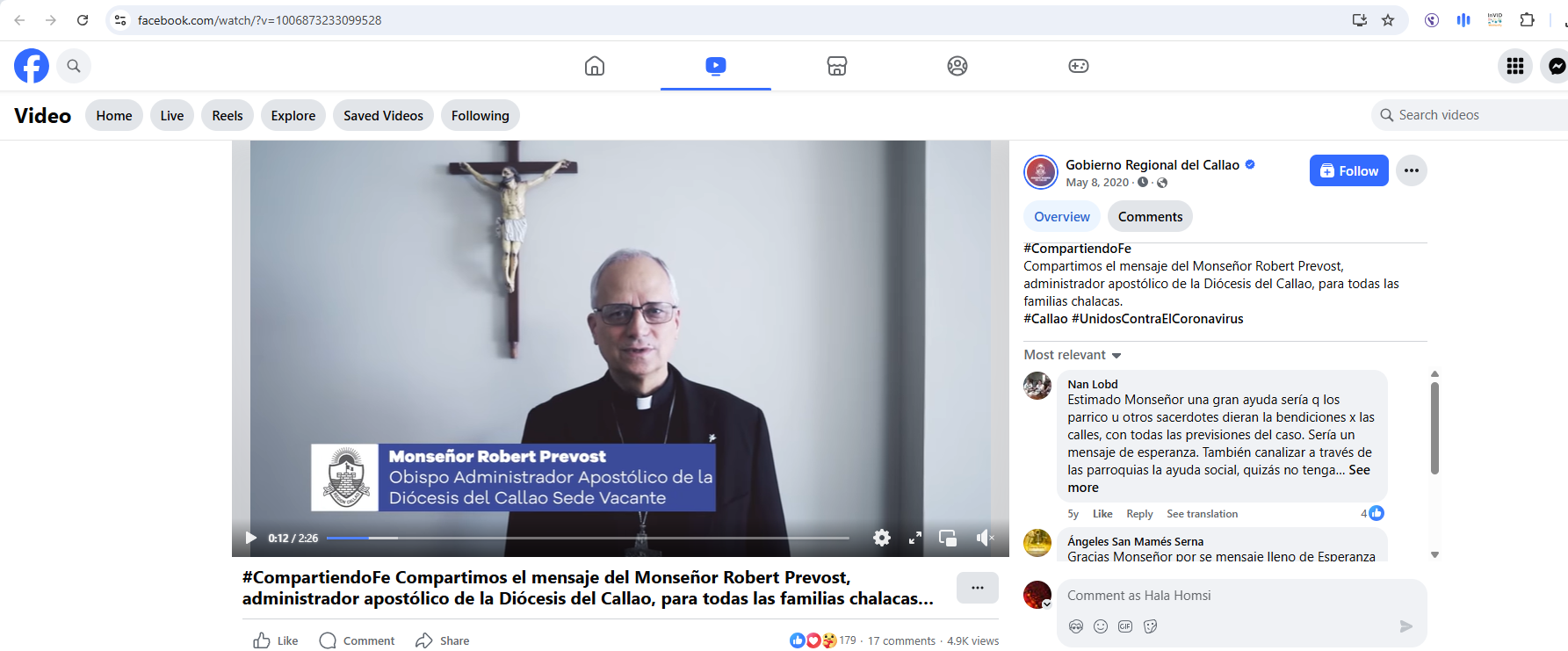Click the Share button below video
The image size is (1568, 651).
click(x=443, y=640)
